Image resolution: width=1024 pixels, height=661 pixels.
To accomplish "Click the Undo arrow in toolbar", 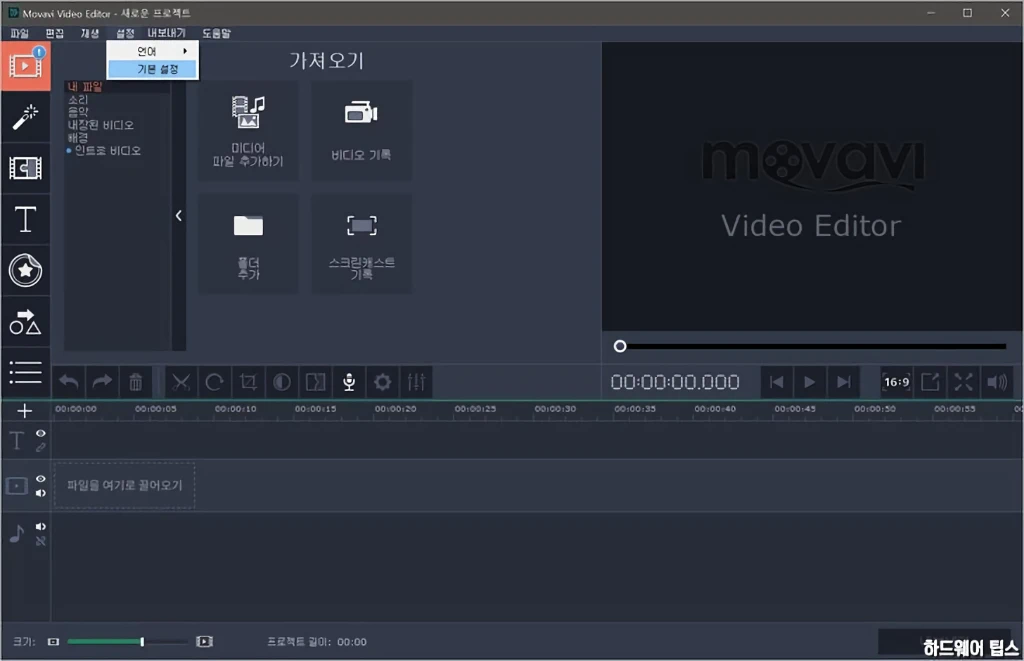I will 69,382.
